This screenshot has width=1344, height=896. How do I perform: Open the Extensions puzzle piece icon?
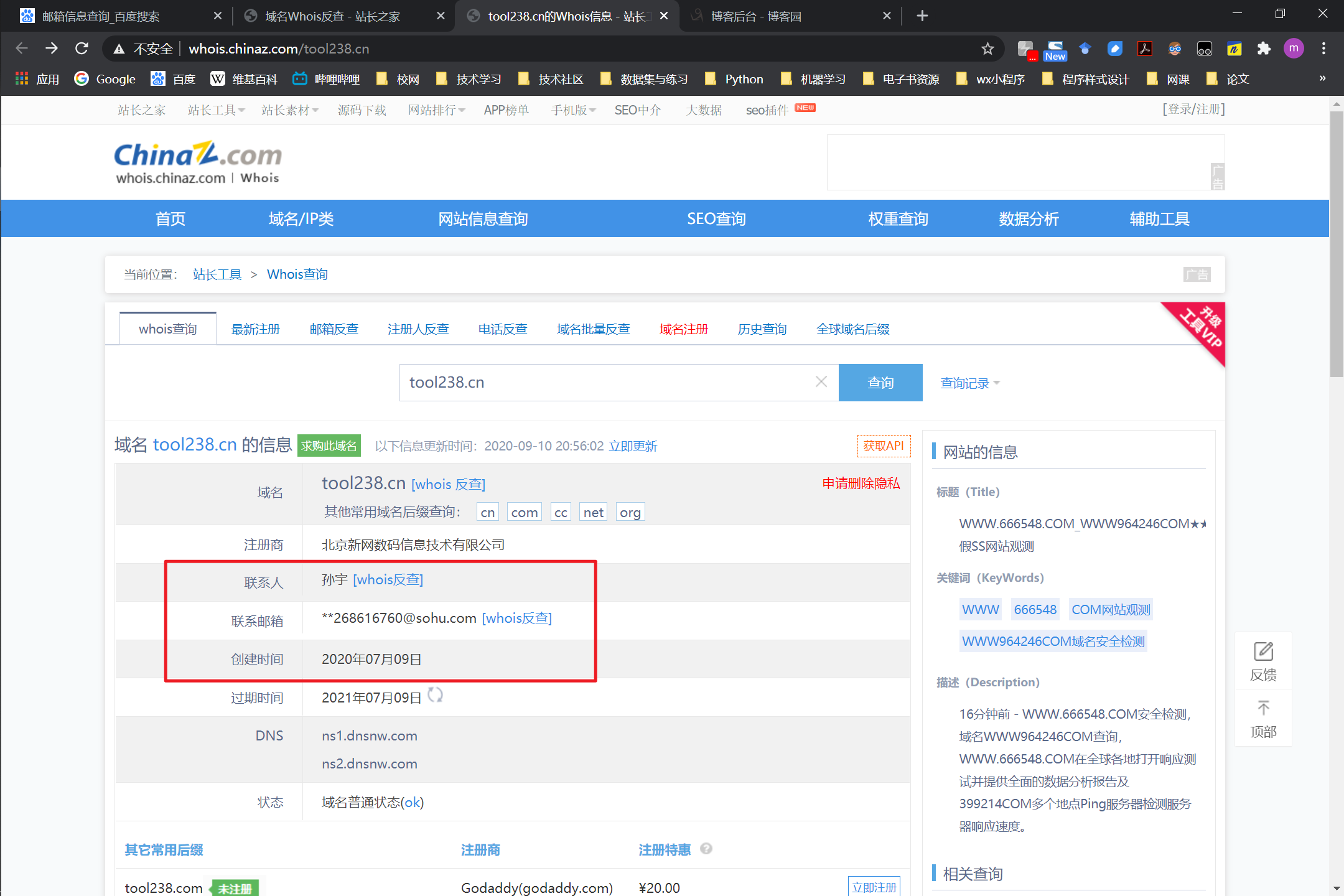tap(1264, 49)
